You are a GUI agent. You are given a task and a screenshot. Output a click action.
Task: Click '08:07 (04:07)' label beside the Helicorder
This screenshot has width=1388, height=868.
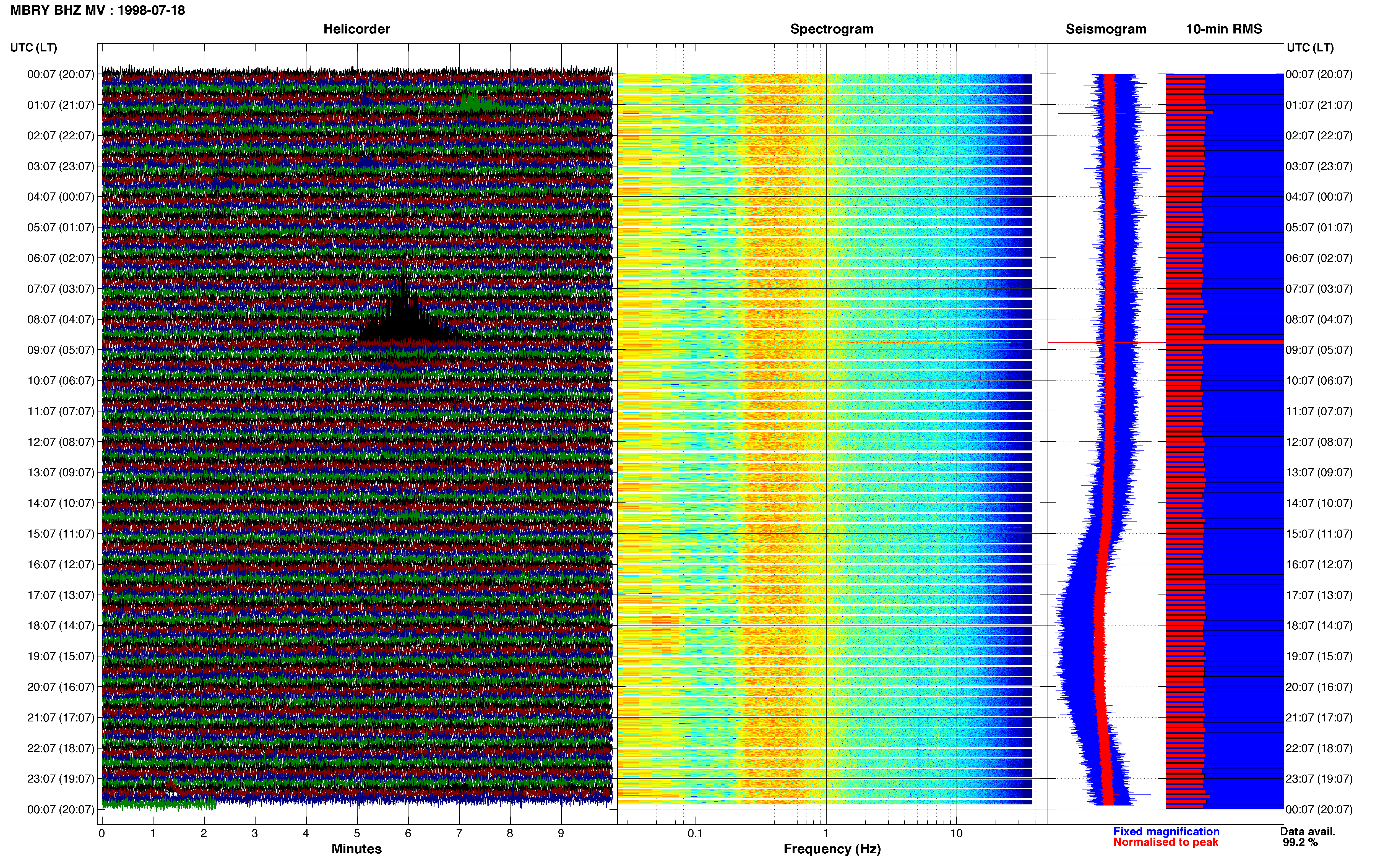[x=60, y=319]
